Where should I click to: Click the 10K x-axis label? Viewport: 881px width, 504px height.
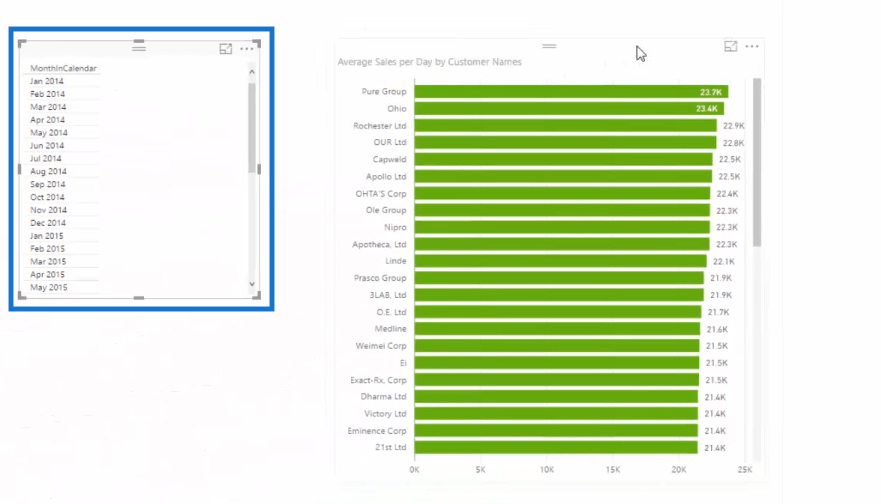click(547, 469)
